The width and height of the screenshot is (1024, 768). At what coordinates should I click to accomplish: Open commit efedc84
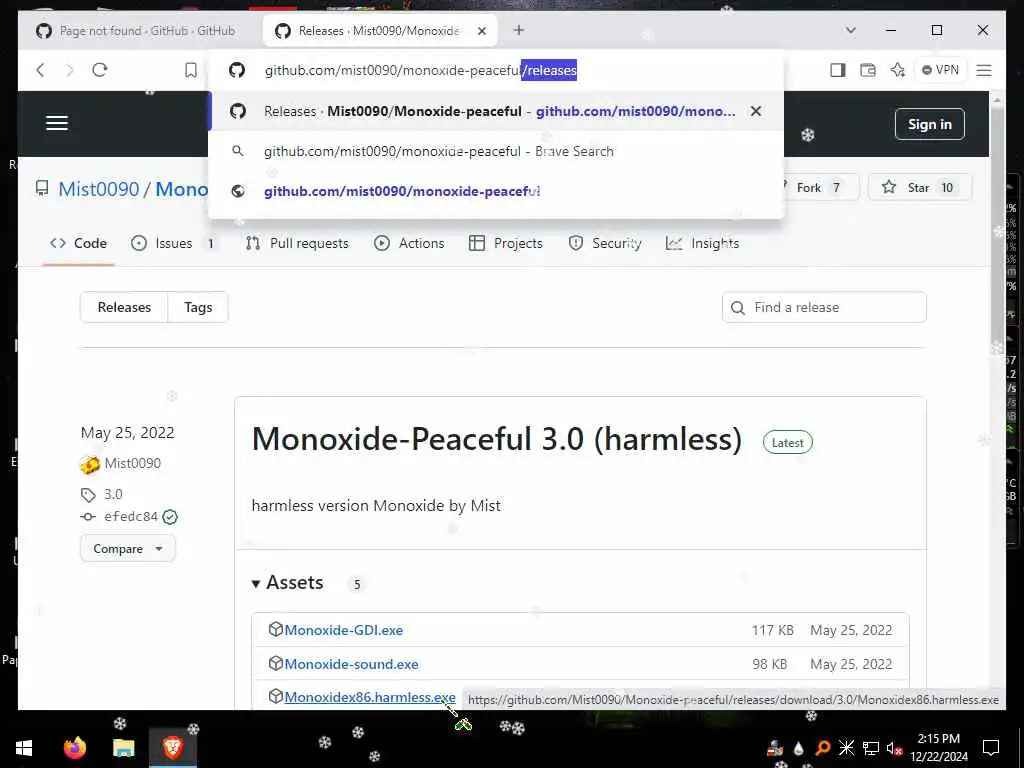pos(131,517)
